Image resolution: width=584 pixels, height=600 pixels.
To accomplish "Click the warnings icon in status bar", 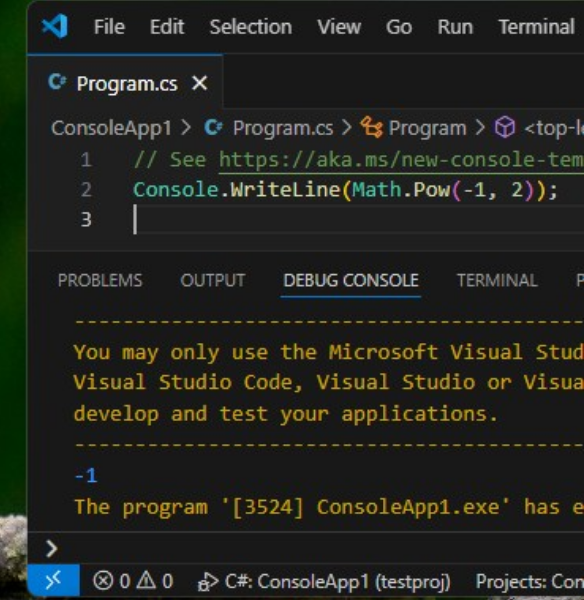I will [x=146, y=581].
